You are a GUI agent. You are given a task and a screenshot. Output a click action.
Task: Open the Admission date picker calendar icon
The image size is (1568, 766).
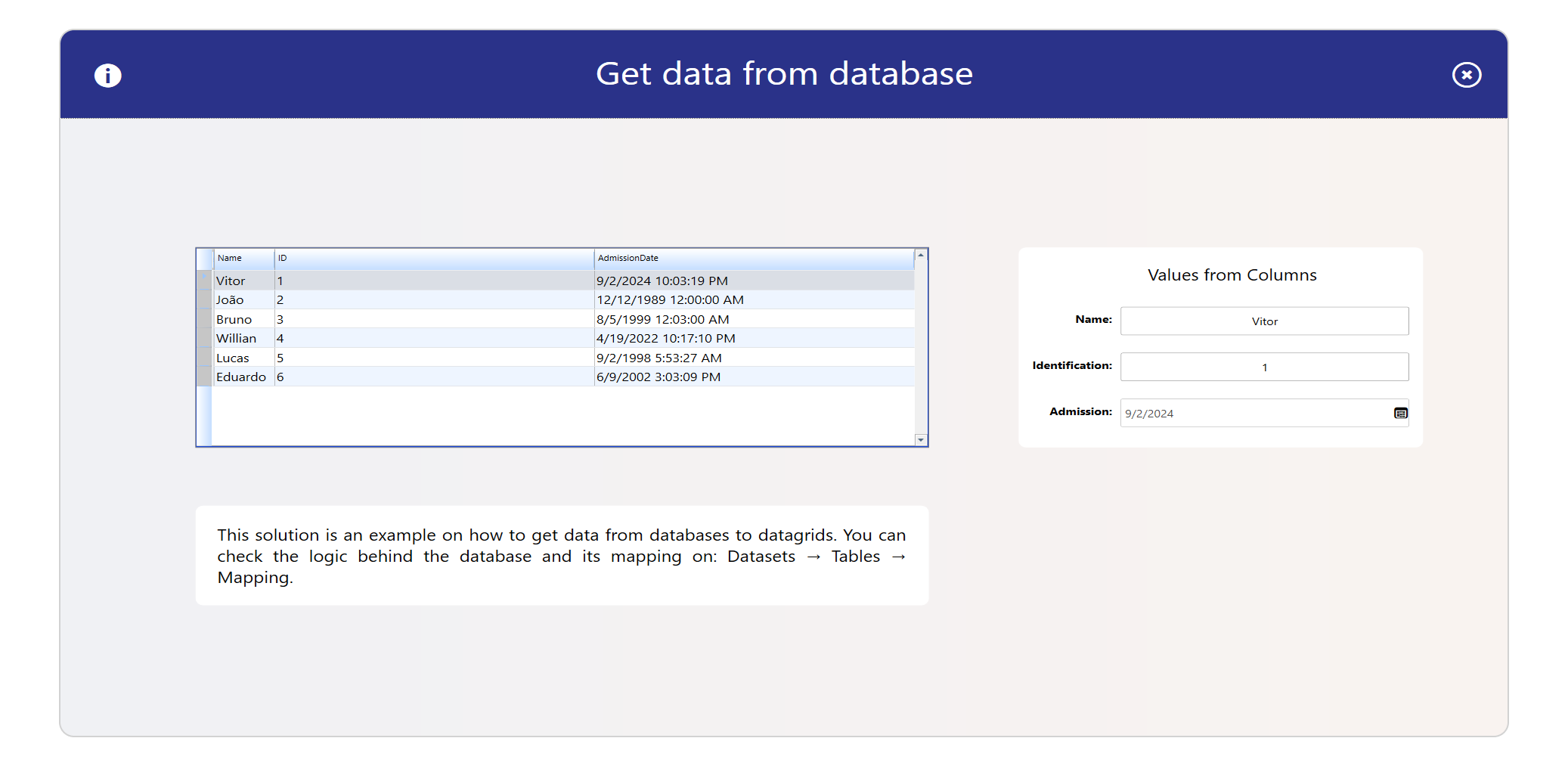click(x=1400, y=413)
